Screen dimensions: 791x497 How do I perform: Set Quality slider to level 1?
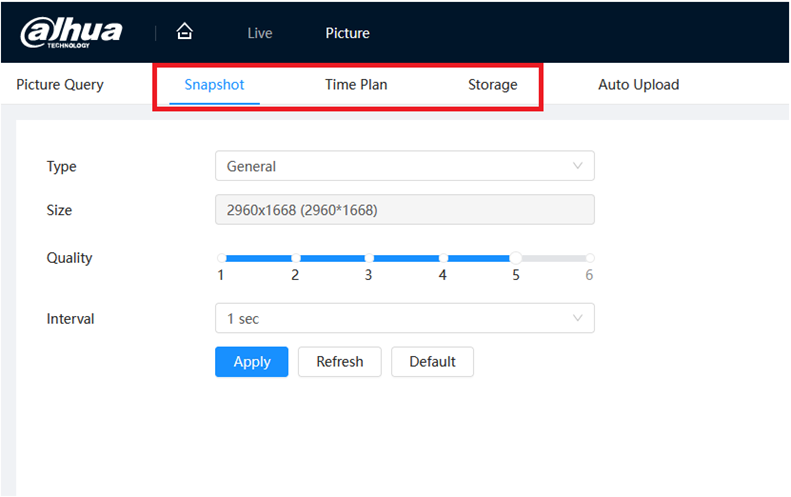coord(221,258)
